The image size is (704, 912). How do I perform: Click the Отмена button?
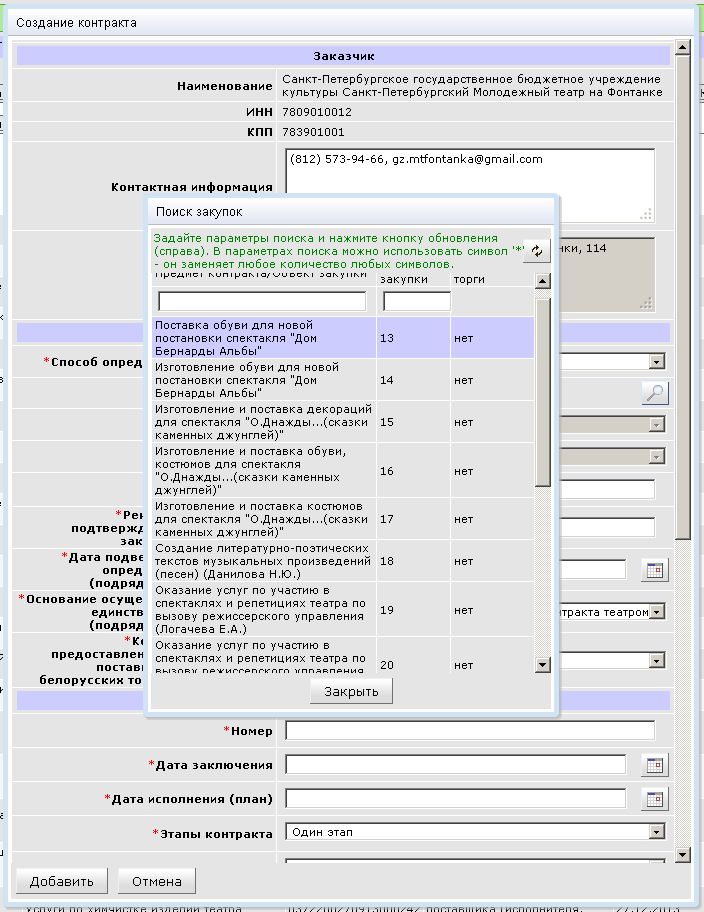(157, 881)
